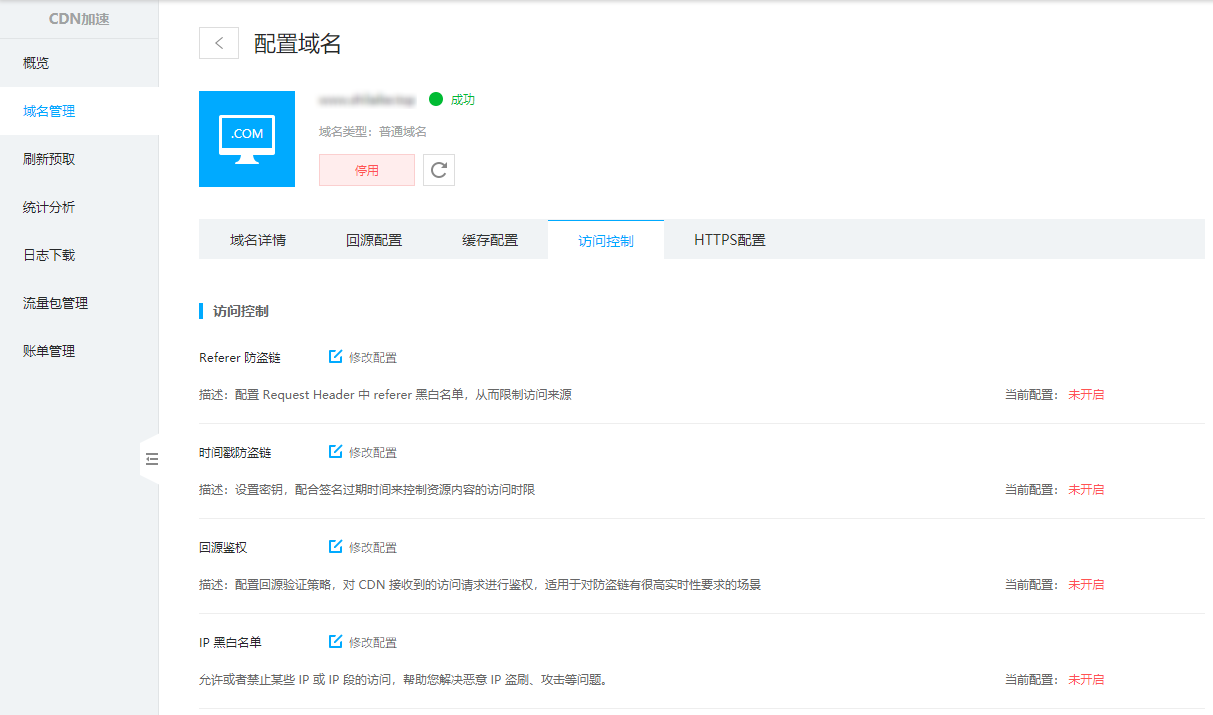Go to 日志下载 in the sidebar
The height and width of the screenshot is (715, 1213).
coord(49,255)
